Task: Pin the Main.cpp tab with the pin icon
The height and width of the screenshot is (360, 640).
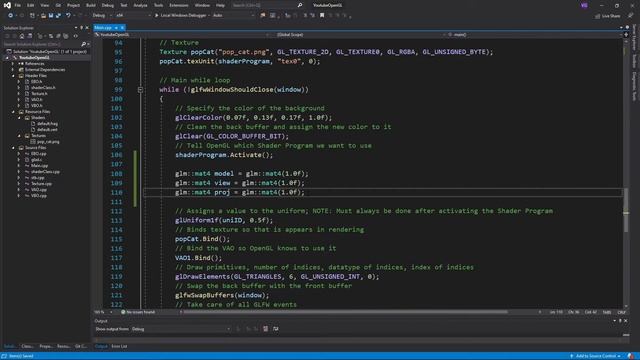Action: click(x=116, y=28)
